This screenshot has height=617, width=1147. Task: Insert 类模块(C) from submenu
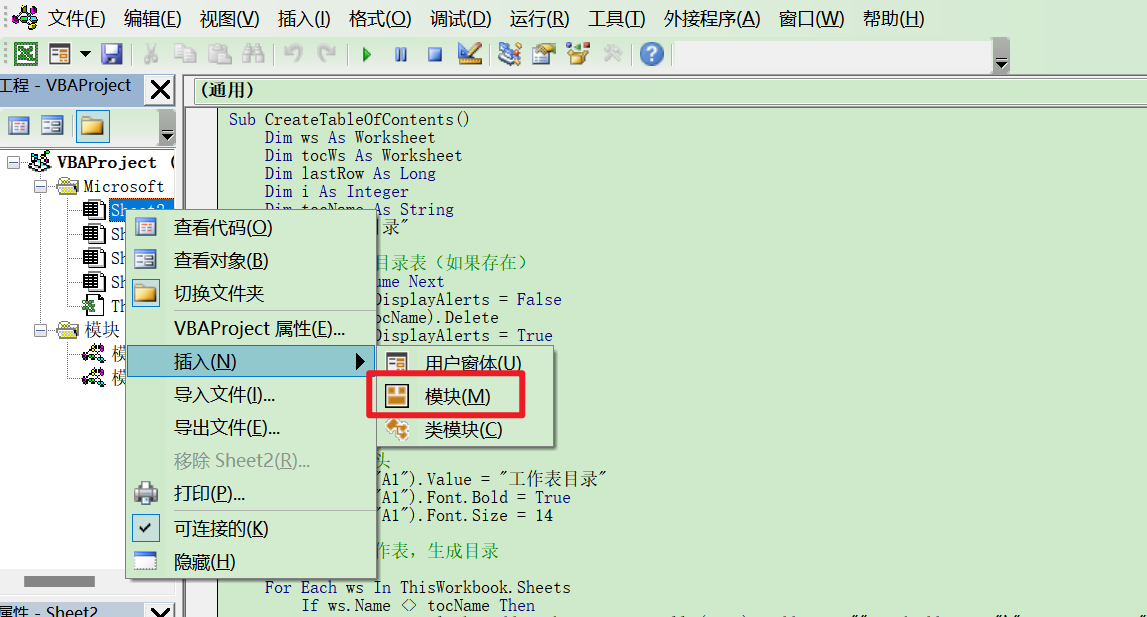[x=465, y=430]
